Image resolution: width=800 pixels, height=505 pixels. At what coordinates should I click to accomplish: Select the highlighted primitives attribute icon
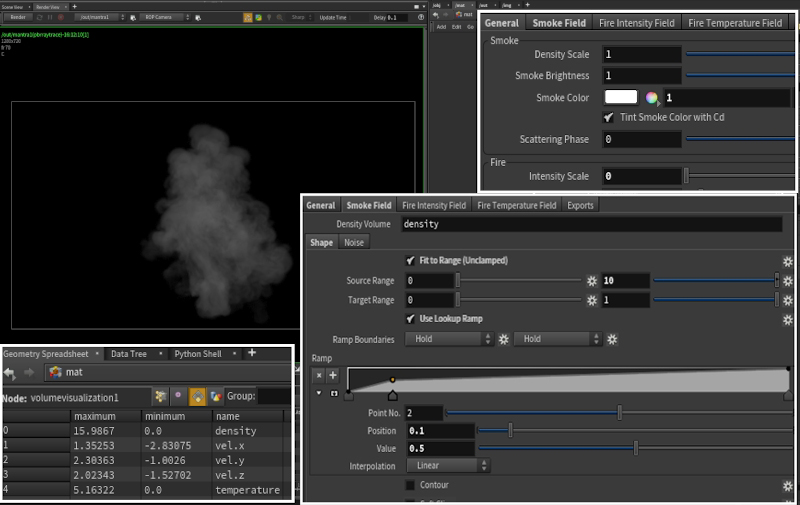click(x=197, y=397)
